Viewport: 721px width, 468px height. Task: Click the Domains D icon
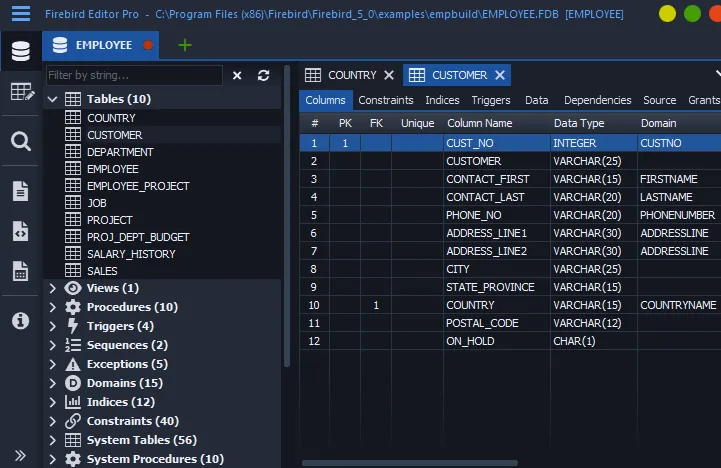(x=73, y=383)
